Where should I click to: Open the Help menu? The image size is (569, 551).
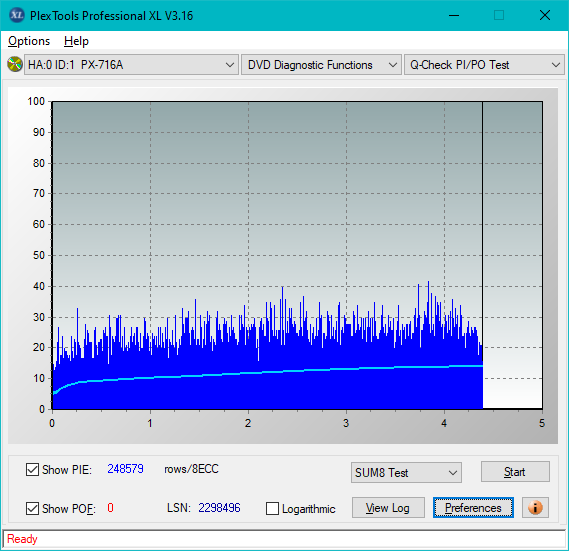(x=76, y=41)
